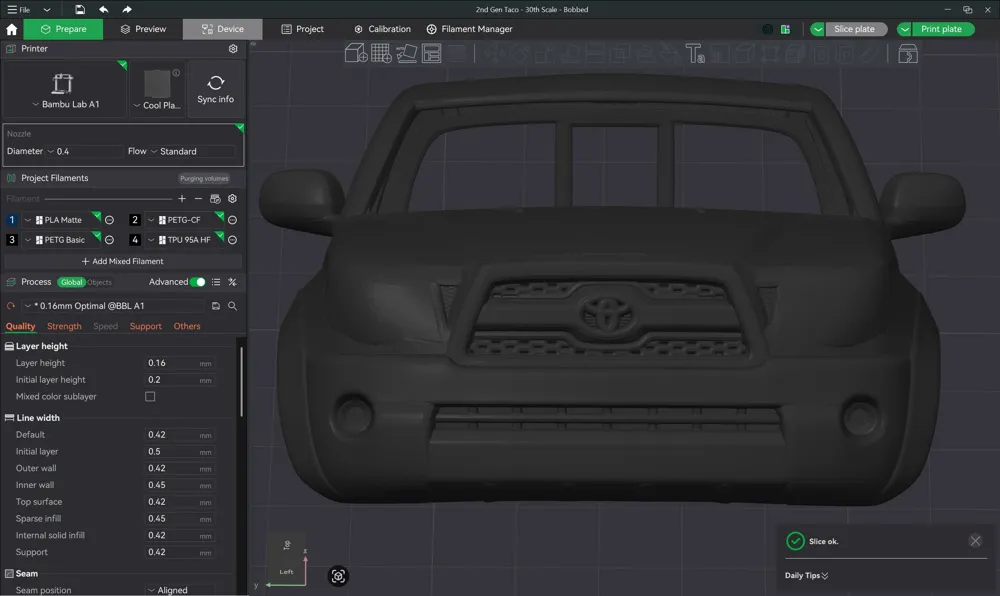The height and width of the screenshot is (596, 1000).
Task: Click the edit icon beside PLA Matte
Action: 110,220
